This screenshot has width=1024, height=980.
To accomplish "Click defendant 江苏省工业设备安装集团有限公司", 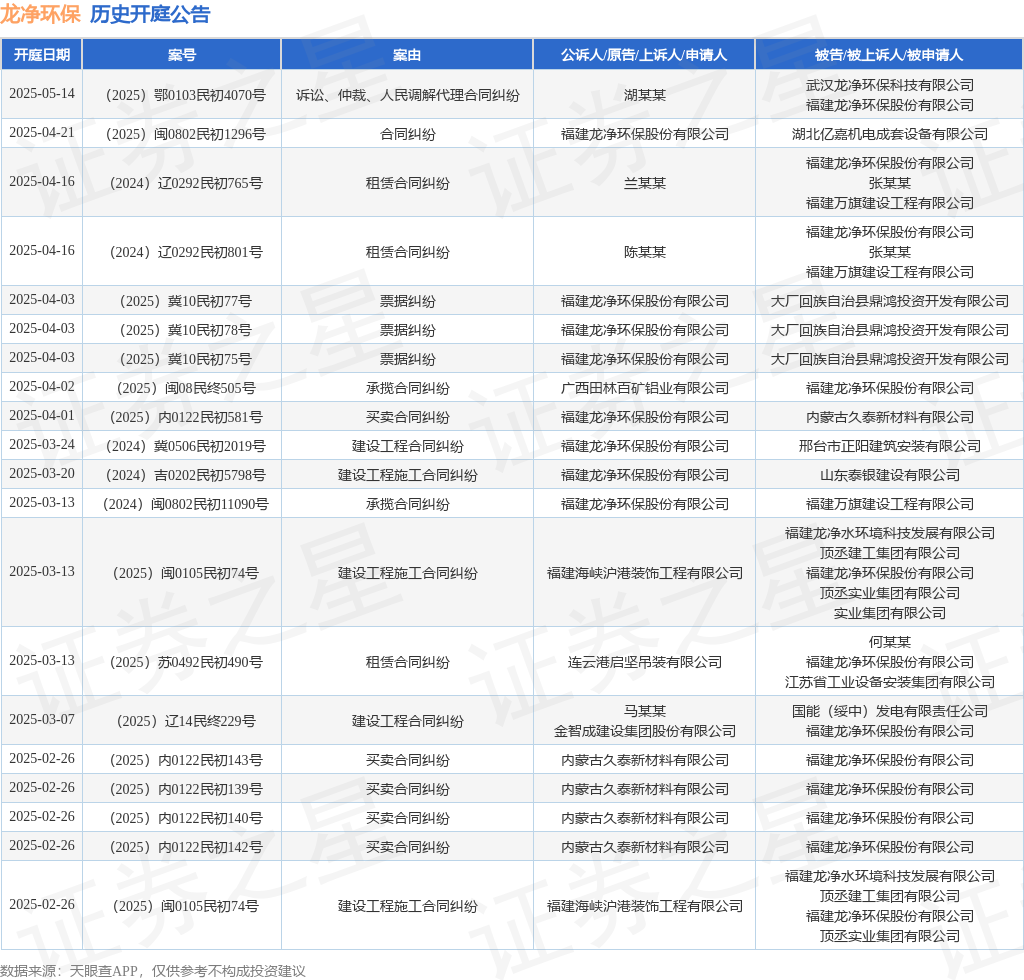I will (x=889, y=682).
